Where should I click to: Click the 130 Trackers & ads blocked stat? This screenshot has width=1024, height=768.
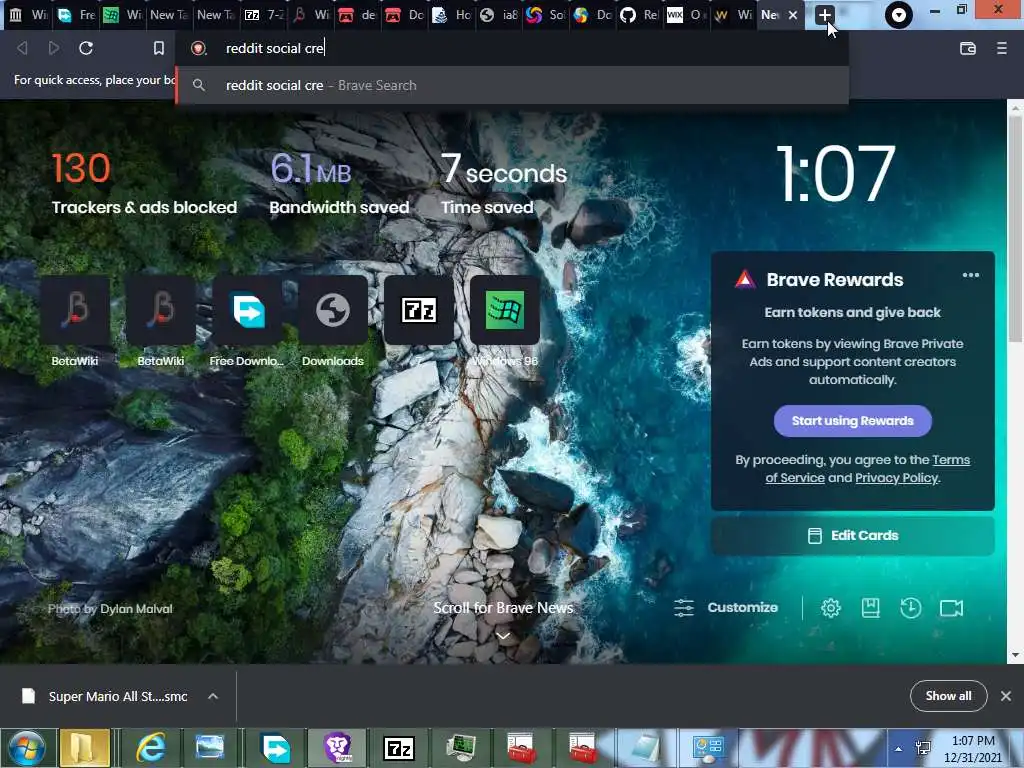(x=144, y=184)
